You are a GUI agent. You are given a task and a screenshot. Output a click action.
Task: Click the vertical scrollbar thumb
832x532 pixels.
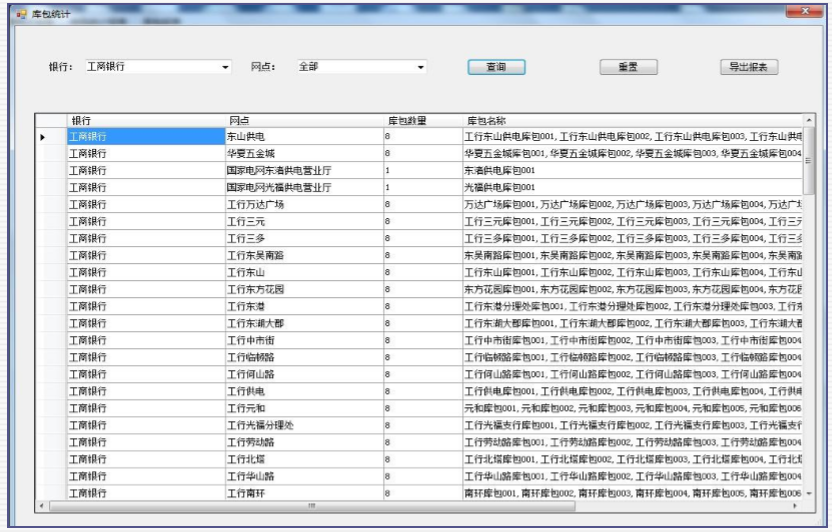809,160
